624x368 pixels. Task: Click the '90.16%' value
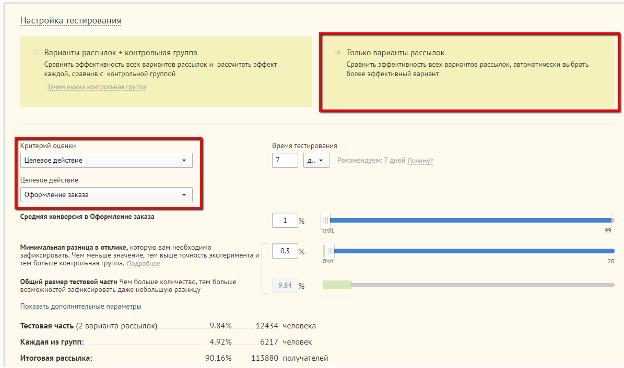pyautogui.click(x=218, y=358)
